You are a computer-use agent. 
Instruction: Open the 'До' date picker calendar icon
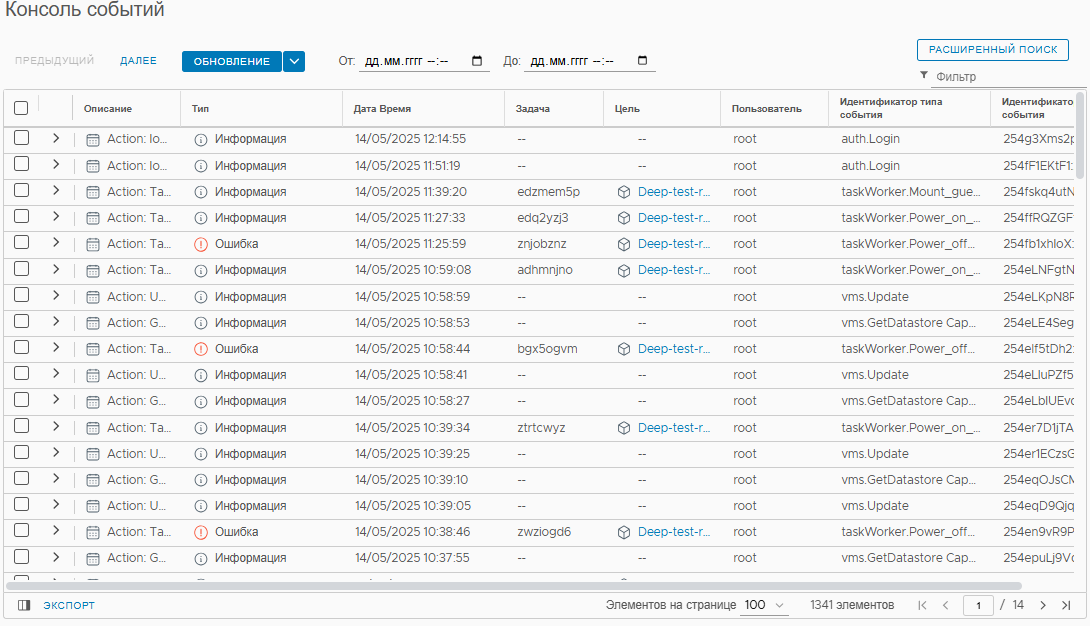pyautogui.click(x=642, y=60)
